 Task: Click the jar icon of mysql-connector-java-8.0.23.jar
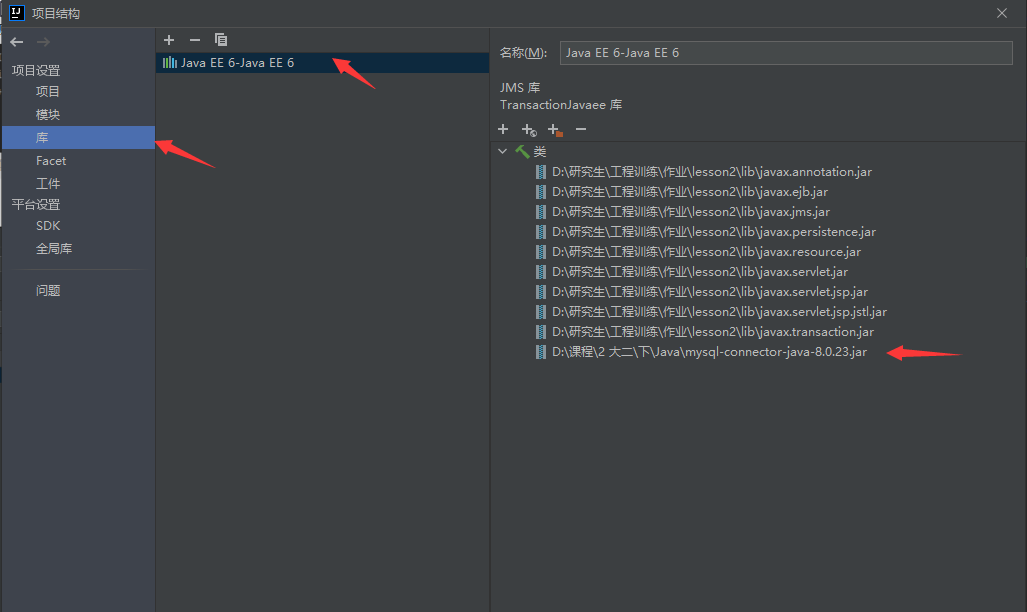(540, 352)
